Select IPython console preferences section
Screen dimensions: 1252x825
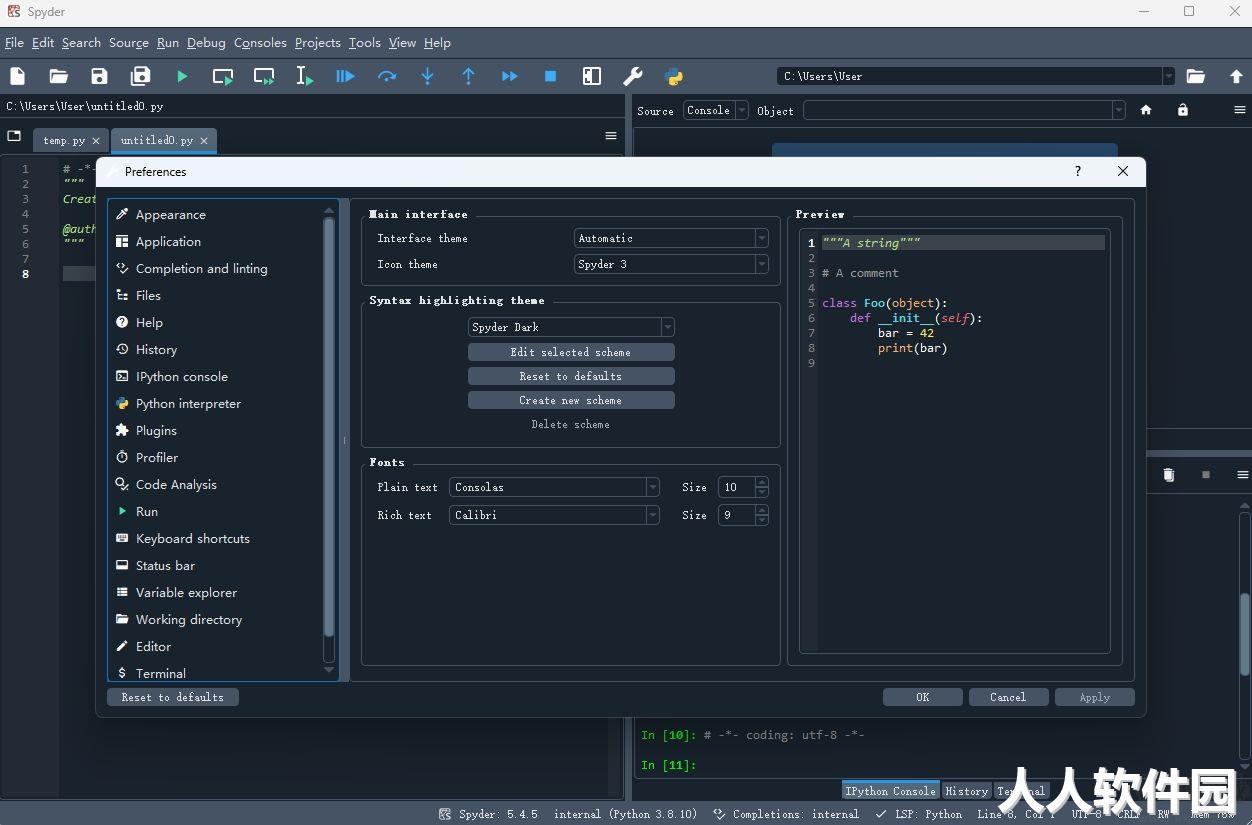click(215, 376)
